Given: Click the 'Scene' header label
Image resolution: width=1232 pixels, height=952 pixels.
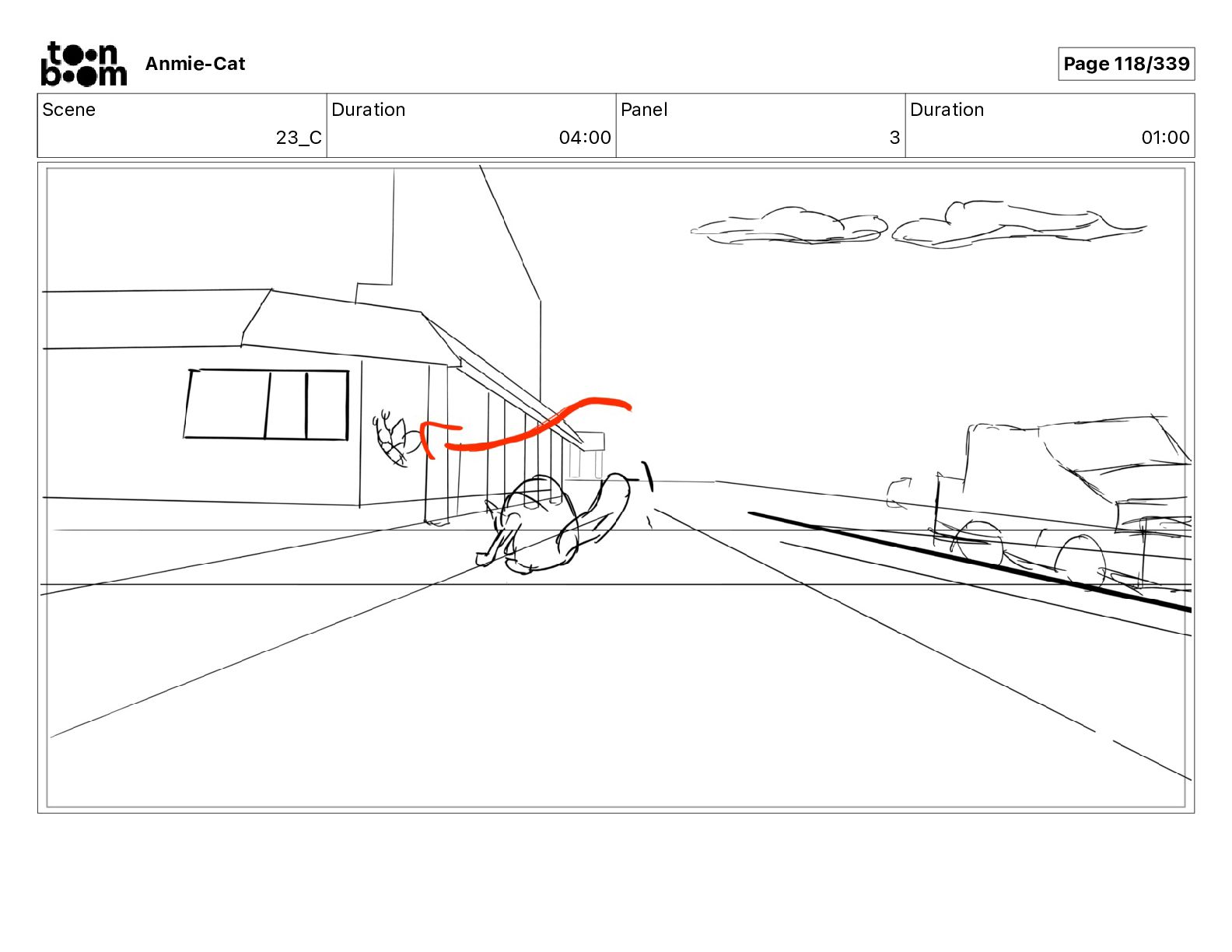Looking at the screenshot, I should coord(69,110).
